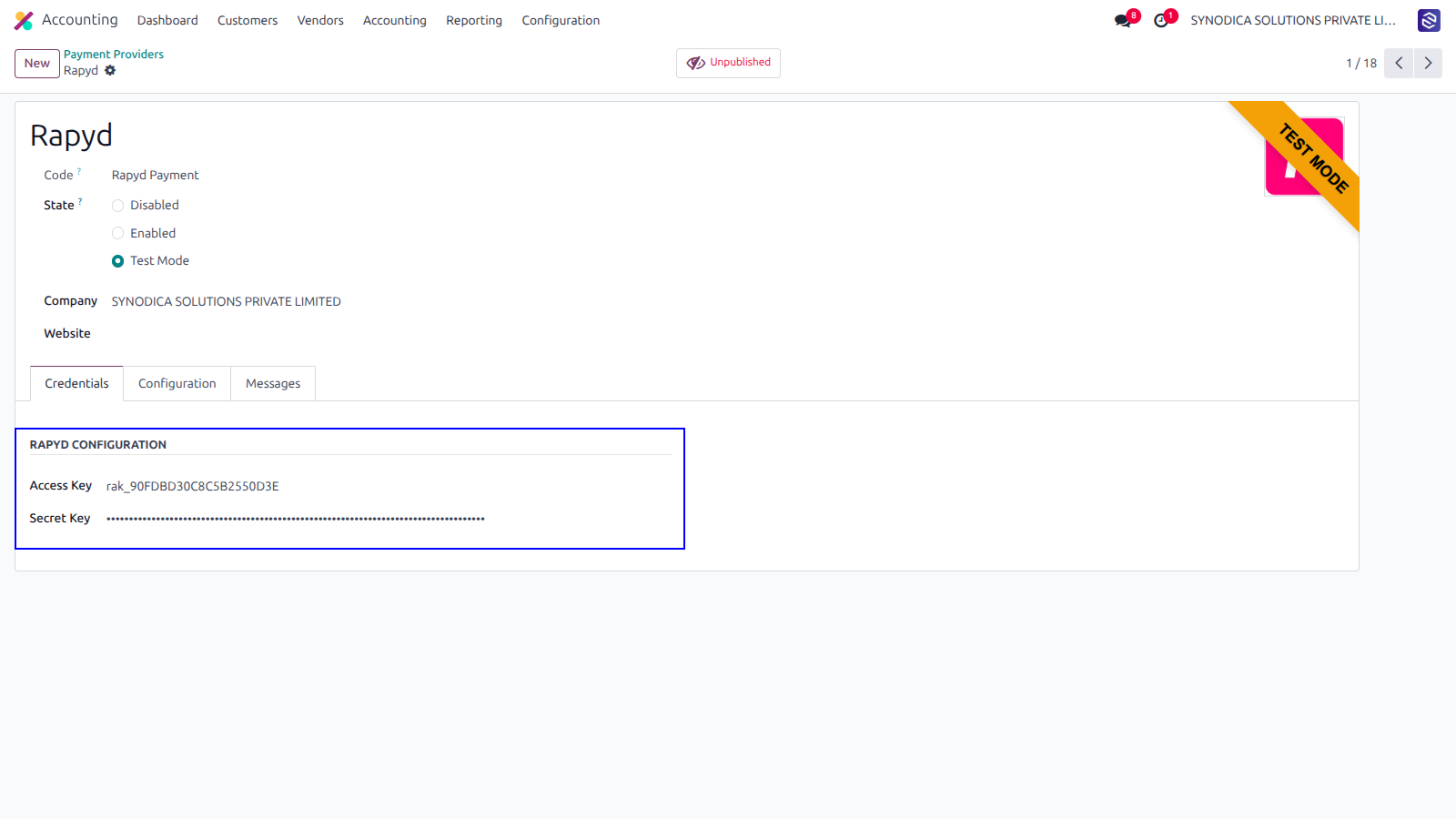Follow the Payment Providers breadcrumb link
Viewport: 1456px width, 819px height.
coord(114,55)
